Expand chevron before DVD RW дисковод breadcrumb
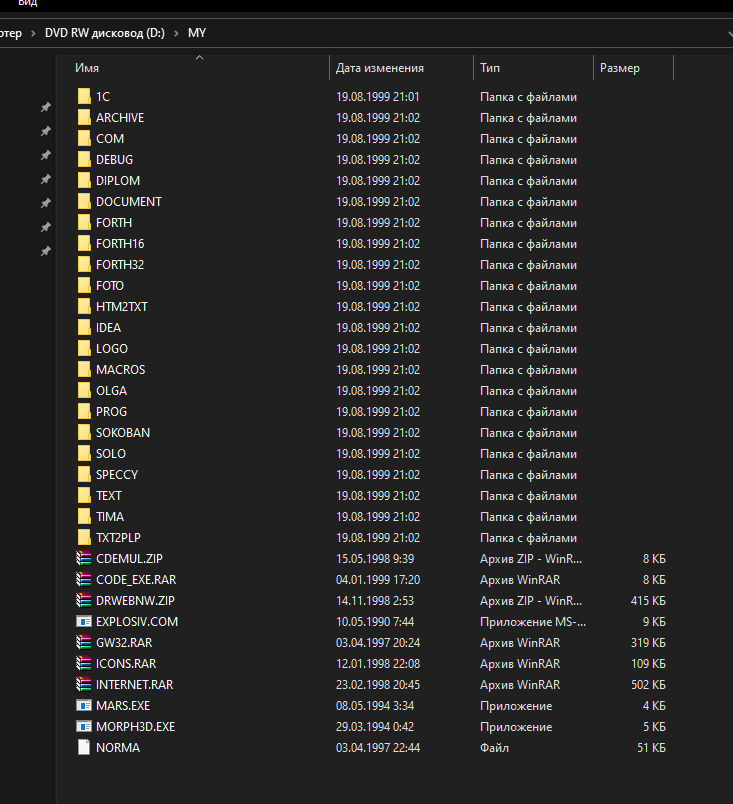 pyautogui.click(x=33, y=33)
